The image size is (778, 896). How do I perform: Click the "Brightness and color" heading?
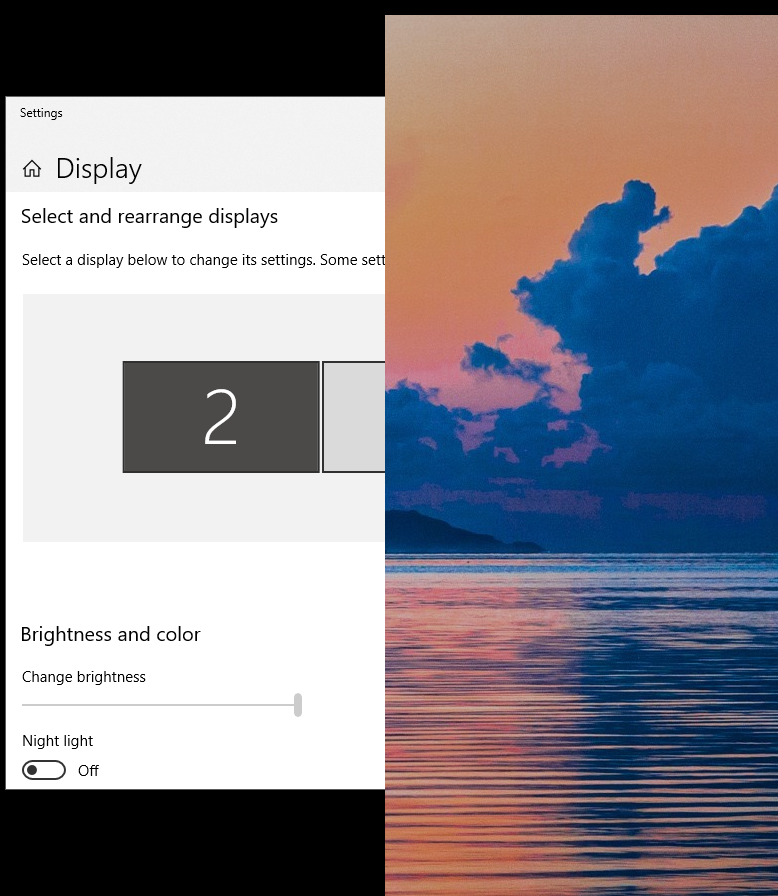110,635
